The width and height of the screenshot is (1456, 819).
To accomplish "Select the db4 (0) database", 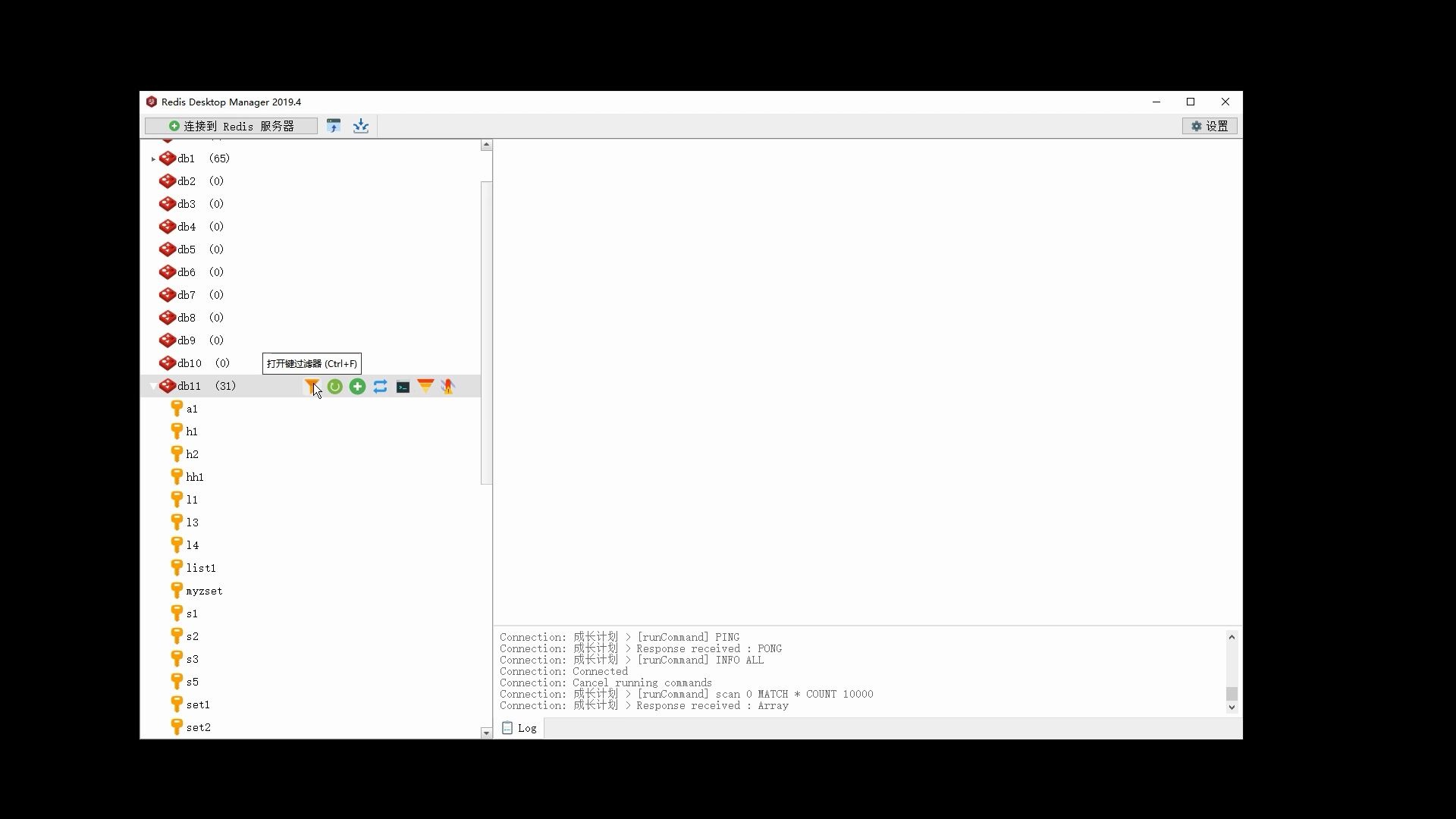I will (200, 227).
